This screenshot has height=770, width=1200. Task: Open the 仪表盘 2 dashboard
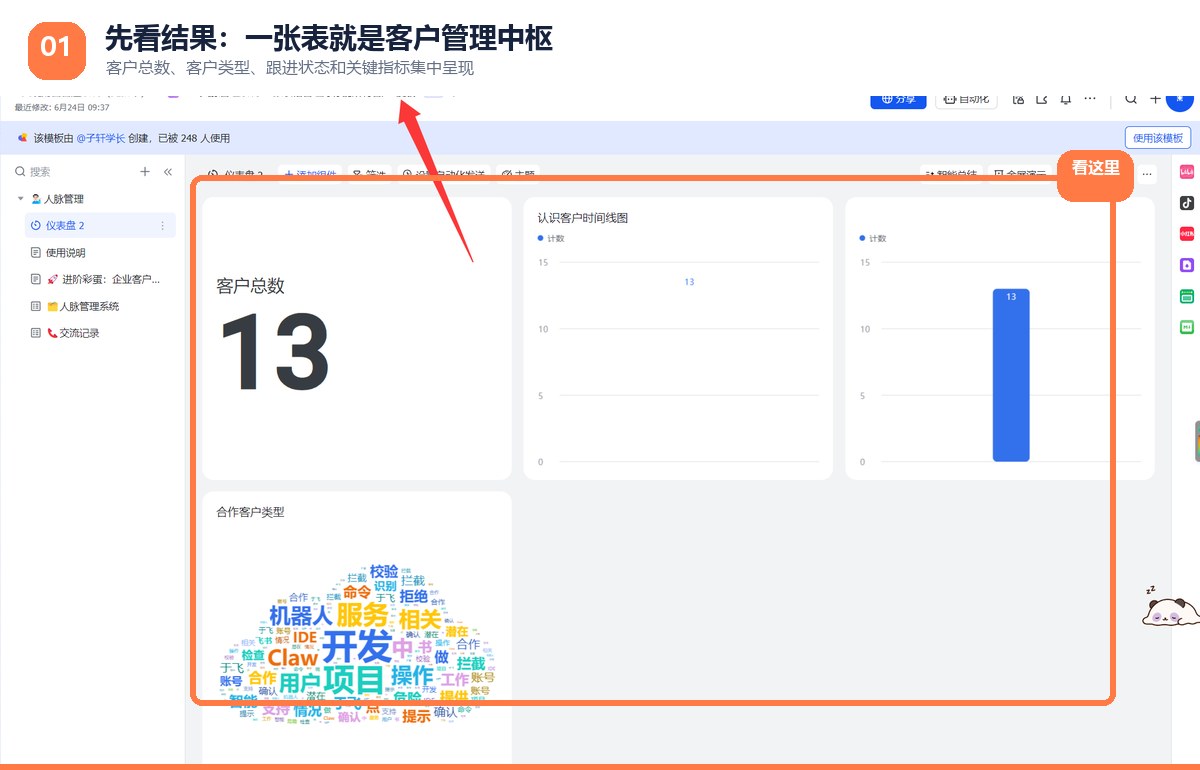(100, 226)
